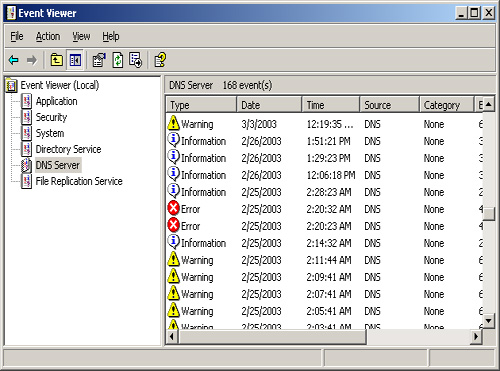
Task: Click the Up one level folder icon
Action: click(56, 60)
